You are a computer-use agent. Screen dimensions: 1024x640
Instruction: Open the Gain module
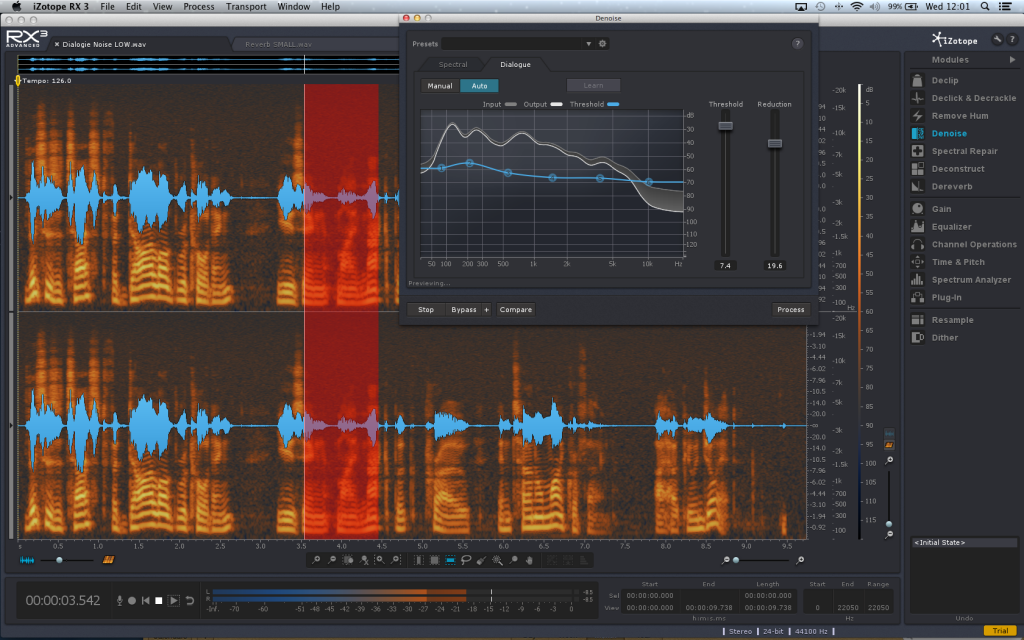931,209
